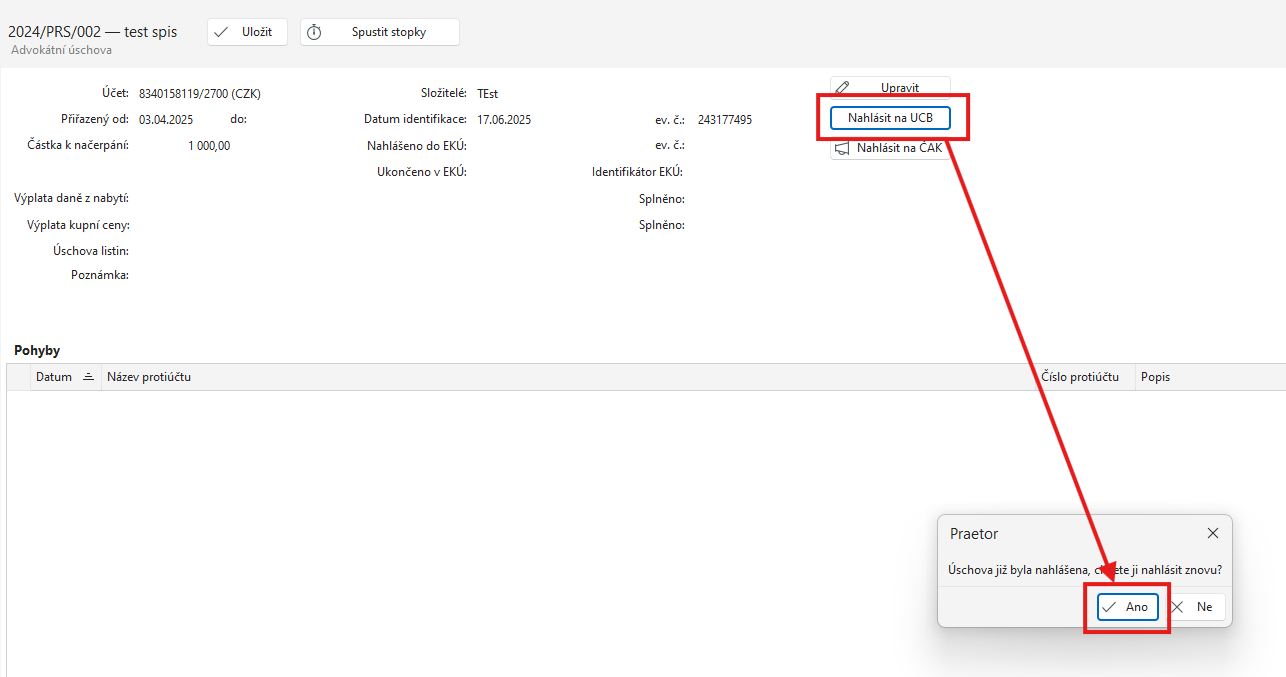Select account number 8340158119/2700 (CZK)
Screen dimensions: 1286x677
tap(199, 94)
